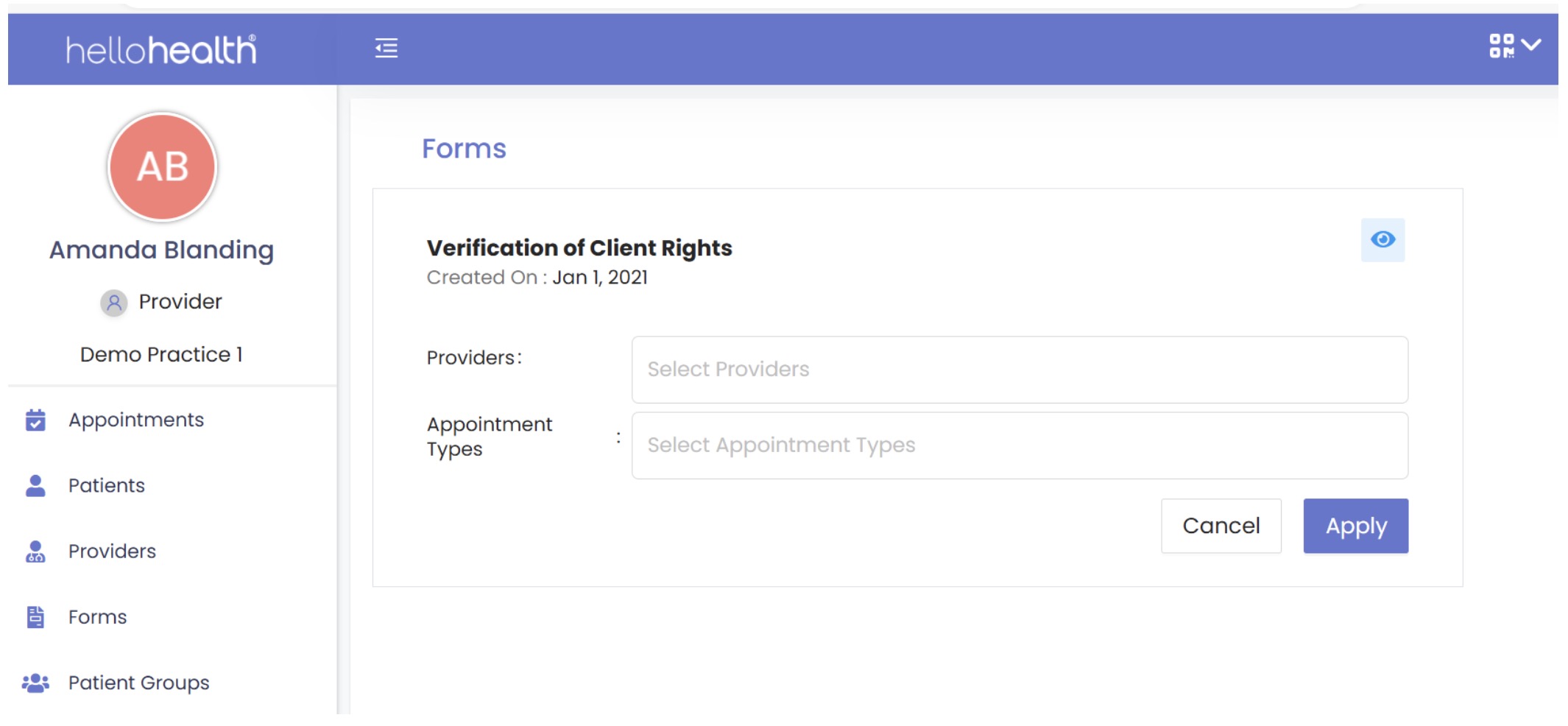
Task: Open the QR code menu icon
Action: click(1501, 46)
